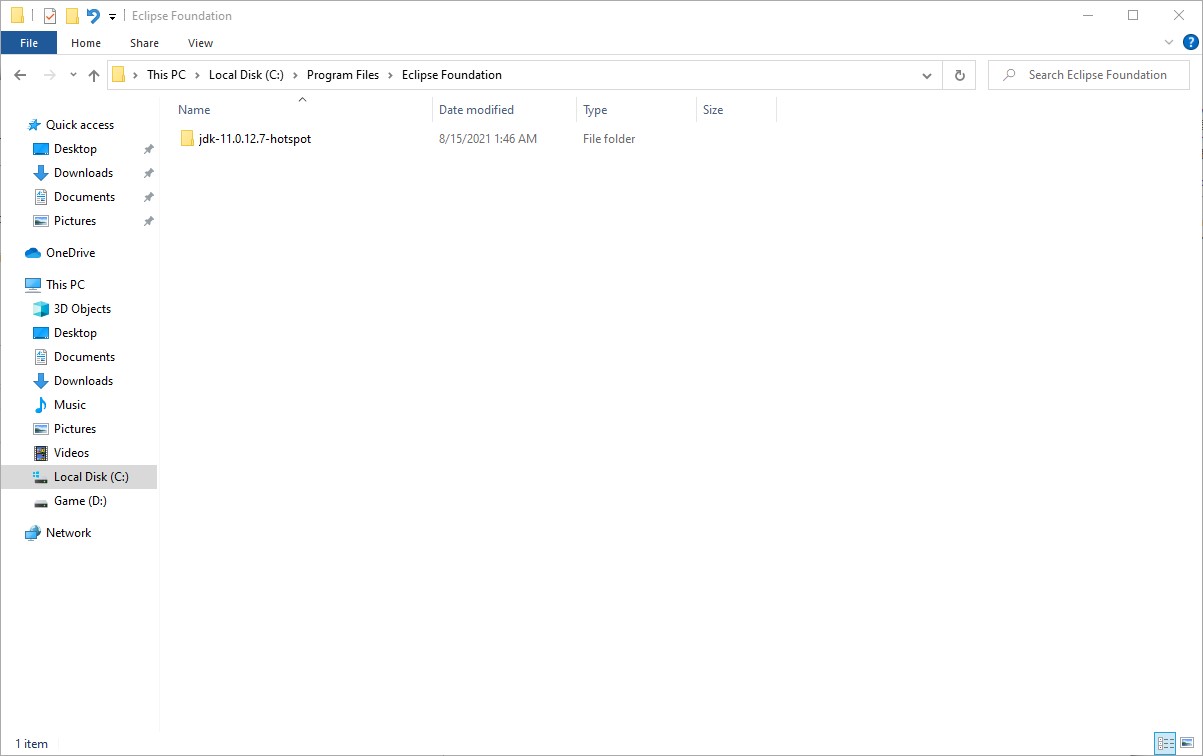This screenshot has width=1203, height=756.
Task: Expand the chevron before This PC breadcrumb
Action: pyautogui.click(x=136, y=75)
